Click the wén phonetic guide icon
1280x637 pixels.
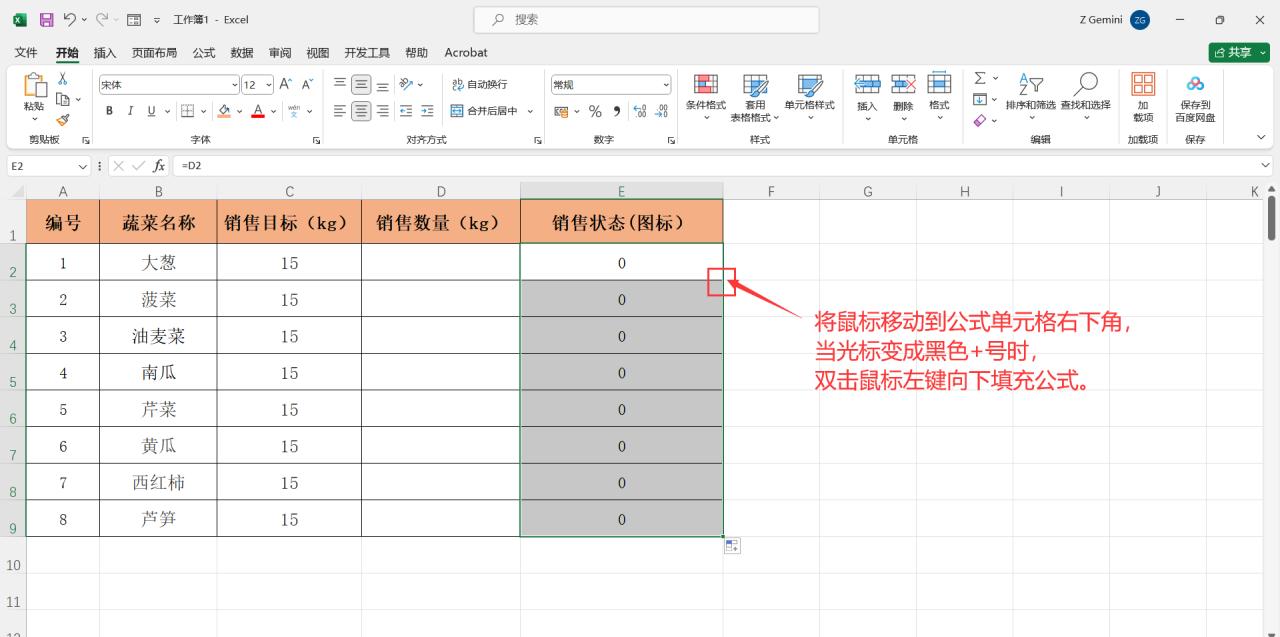[294, 111]
